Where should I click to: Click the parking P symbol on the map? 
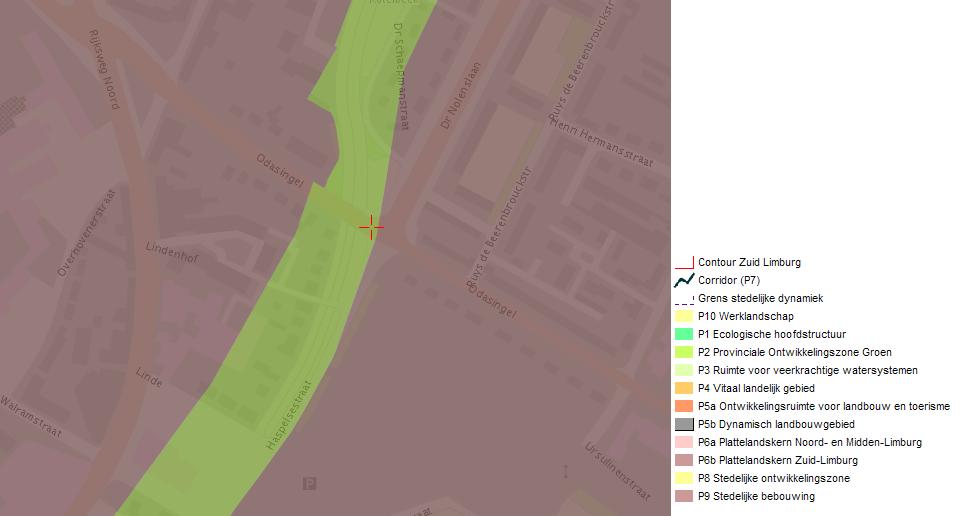click(309, 483)
